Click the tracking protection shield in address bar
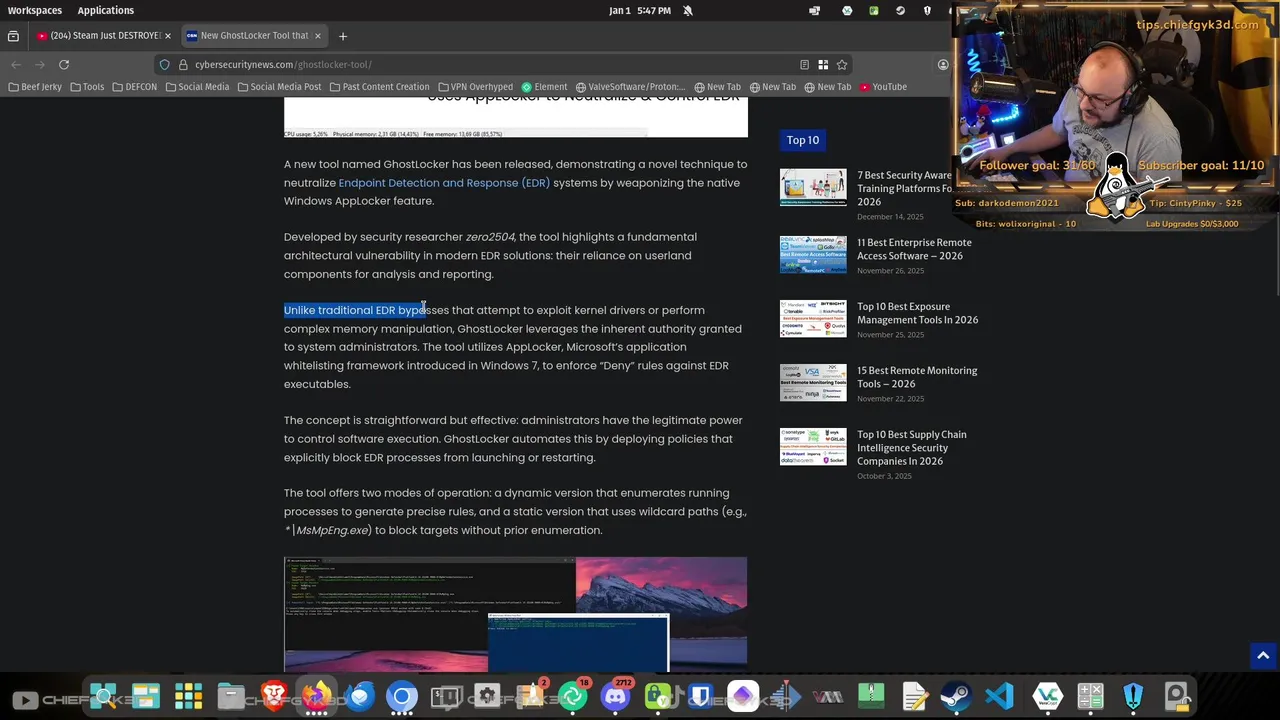The image size is (1280, 720). [x=165, y=64]
